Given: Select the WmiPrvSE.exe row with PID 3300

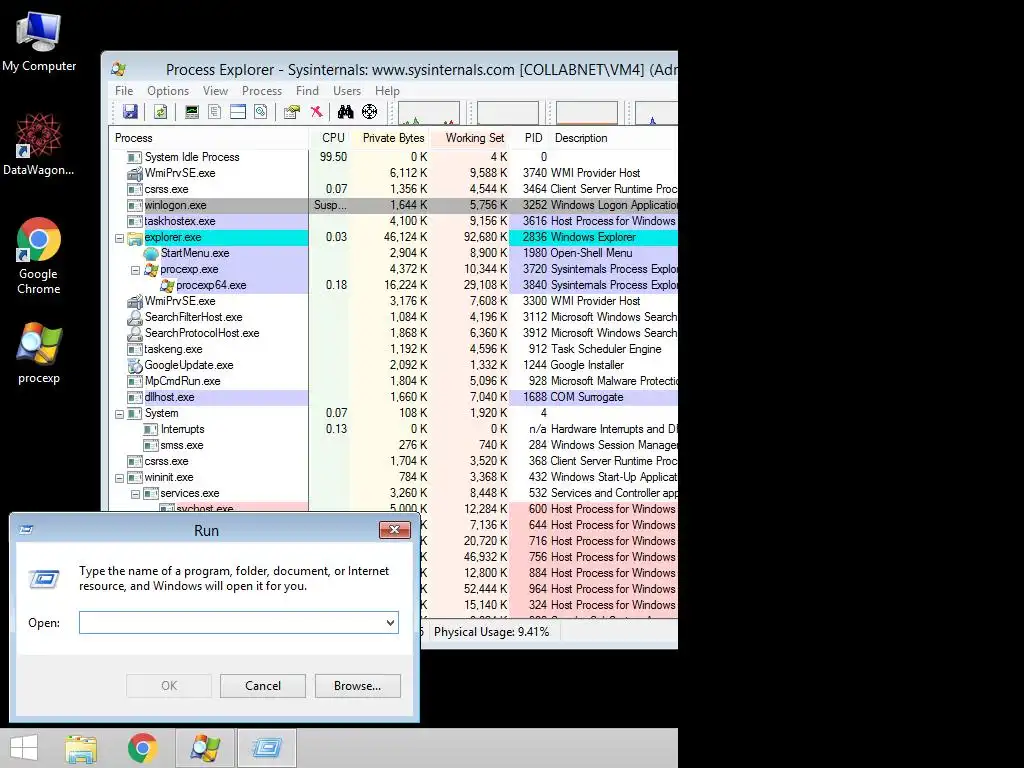Looking at the screenshot, I should click(393, 301).
